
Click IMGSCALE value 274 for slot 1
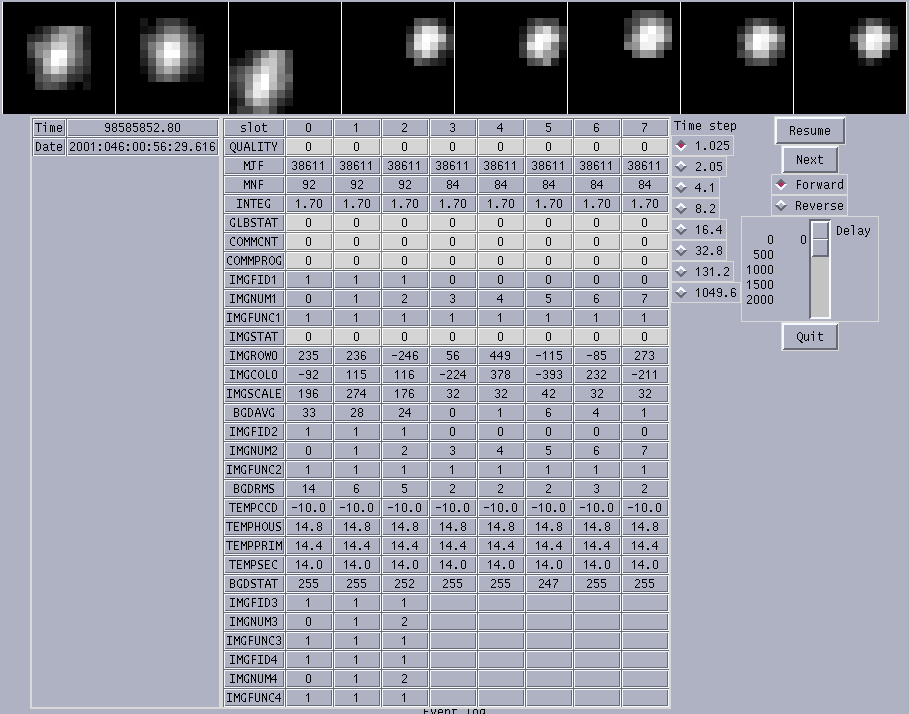[x=356, y=394]
